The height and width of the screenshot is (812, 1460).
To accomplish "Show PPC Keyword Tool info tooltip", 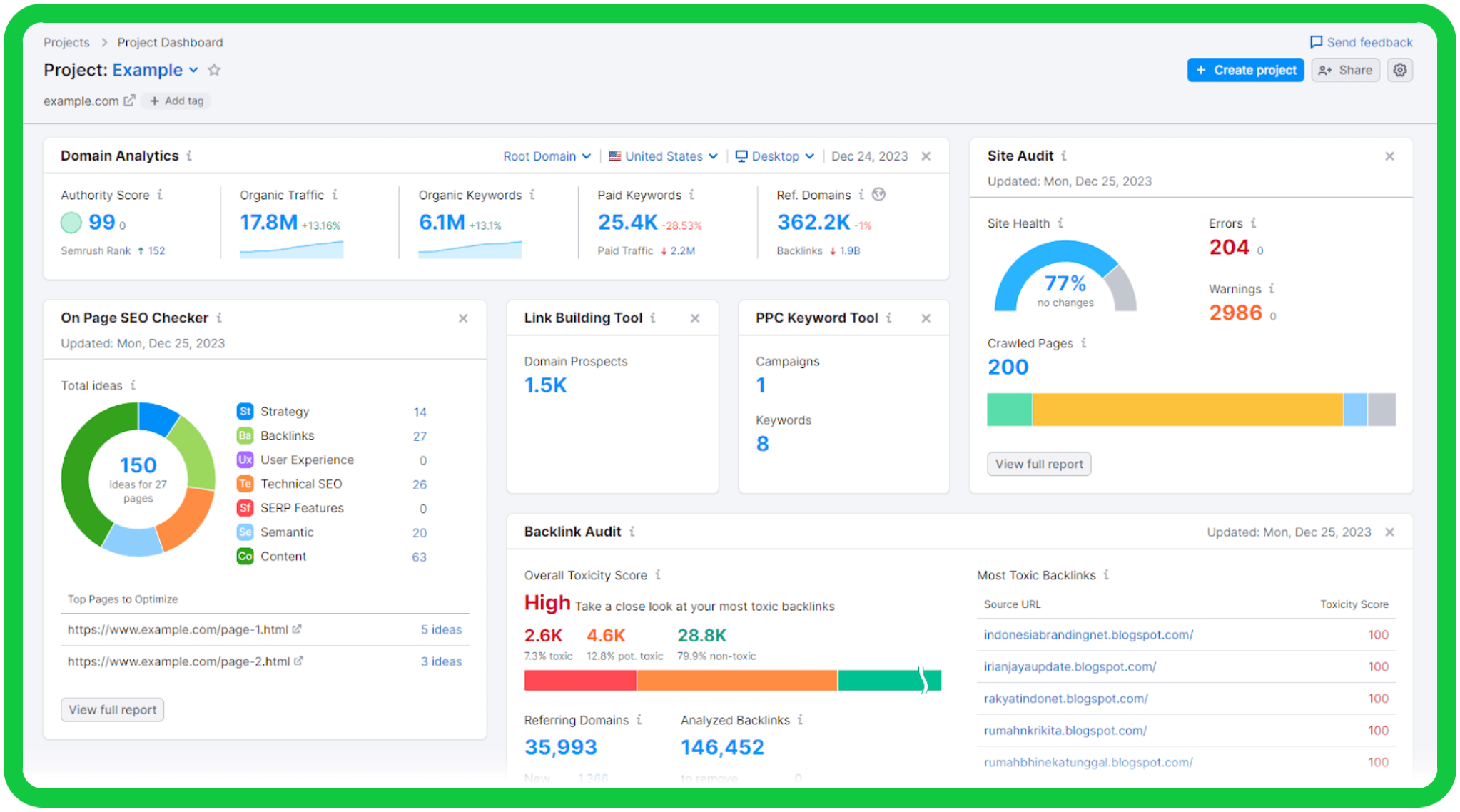I will [888, 318].
